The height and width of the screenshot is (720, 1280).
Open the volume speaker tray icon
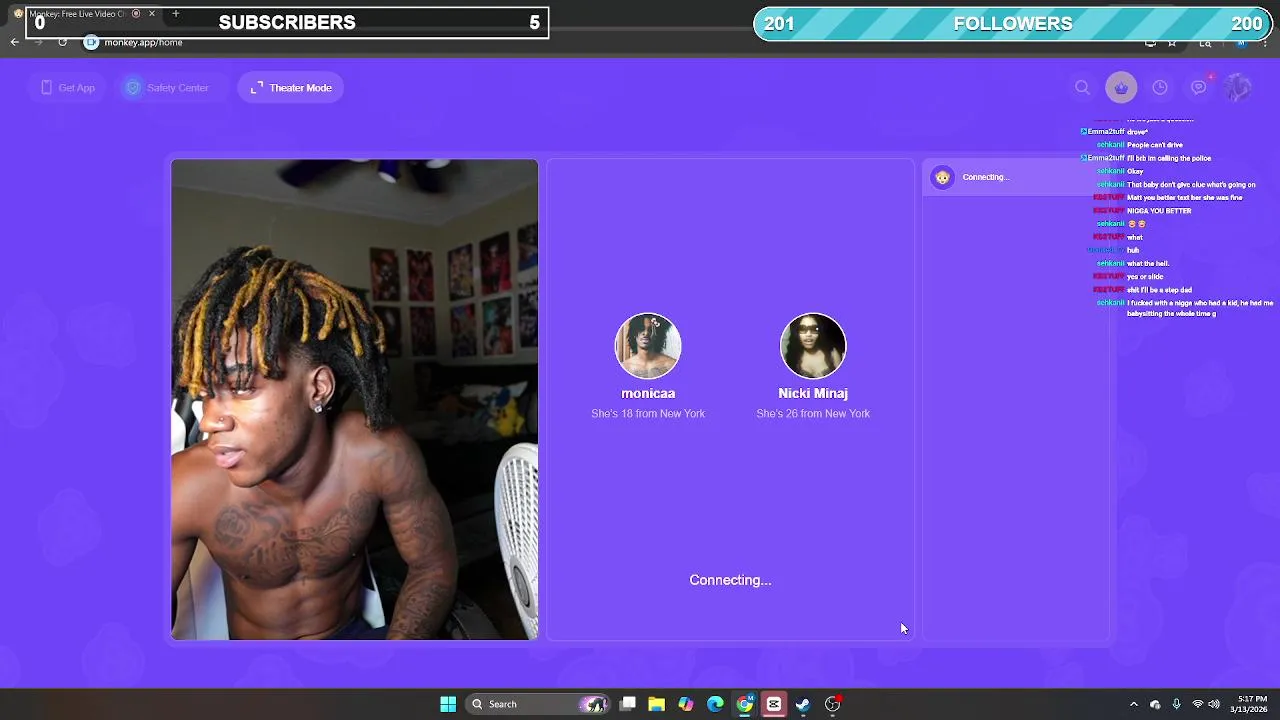tap(1214, 704)
